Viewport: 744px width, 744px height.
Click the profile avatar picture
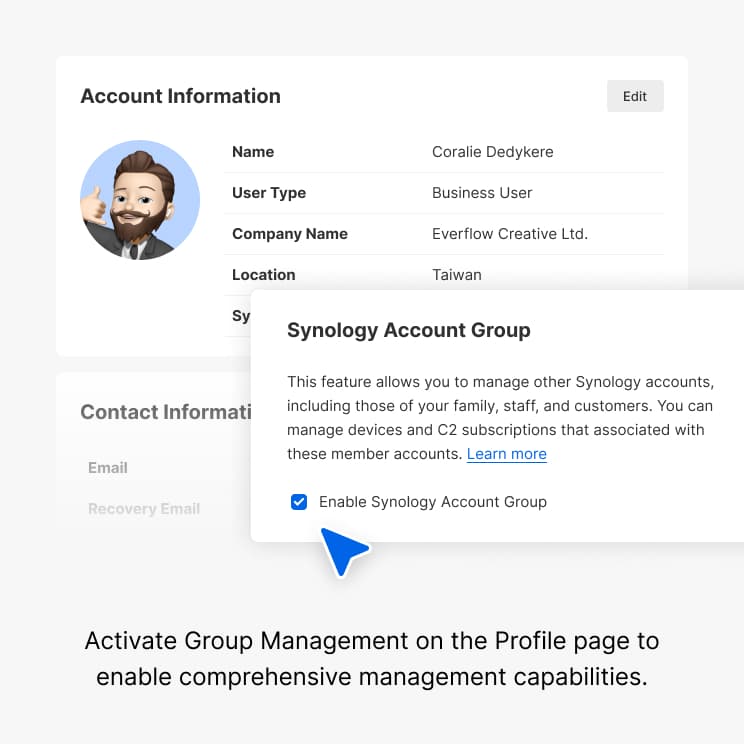coord(140,200)
